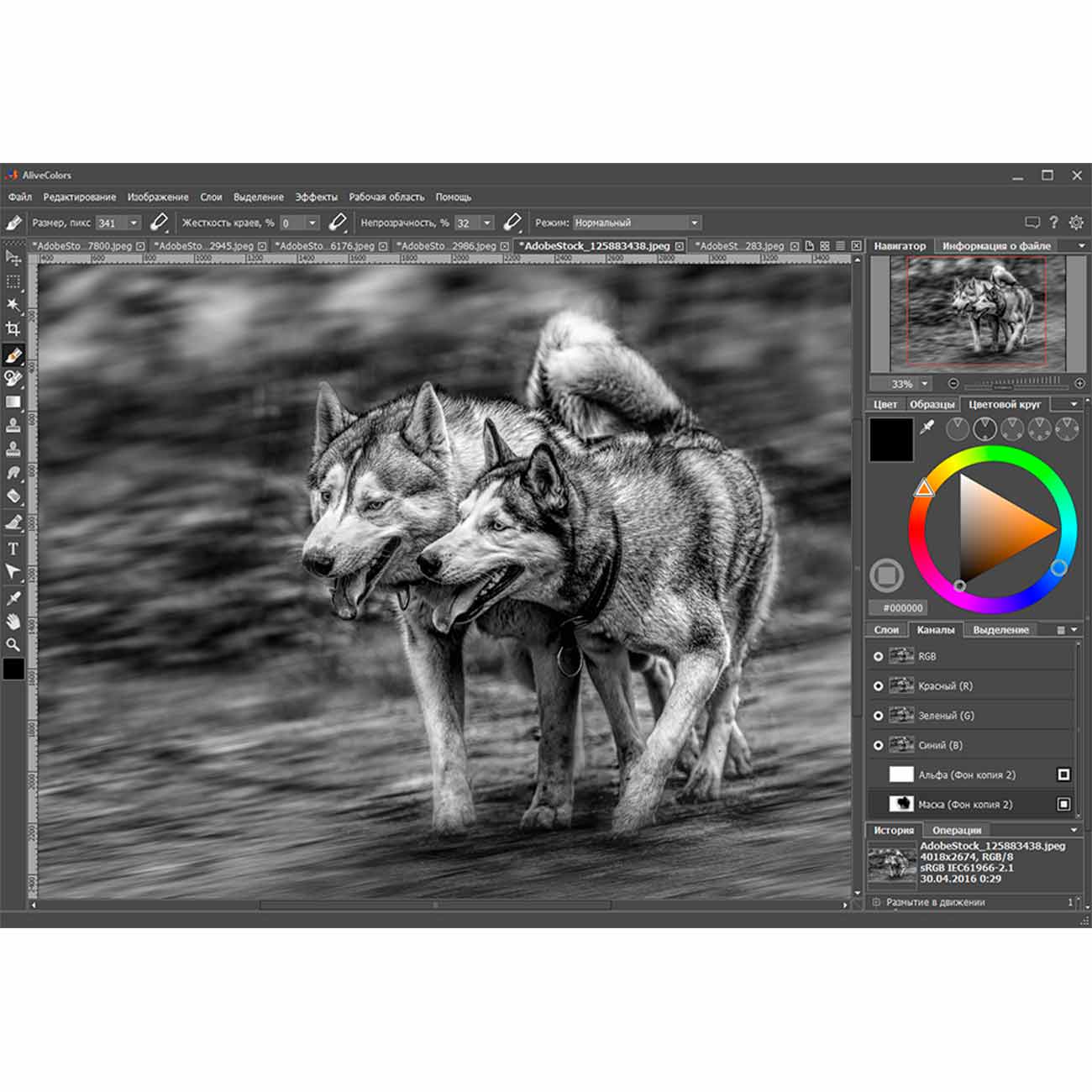
Task: Open the preferences gear icon
Action: pos(1076,223)
